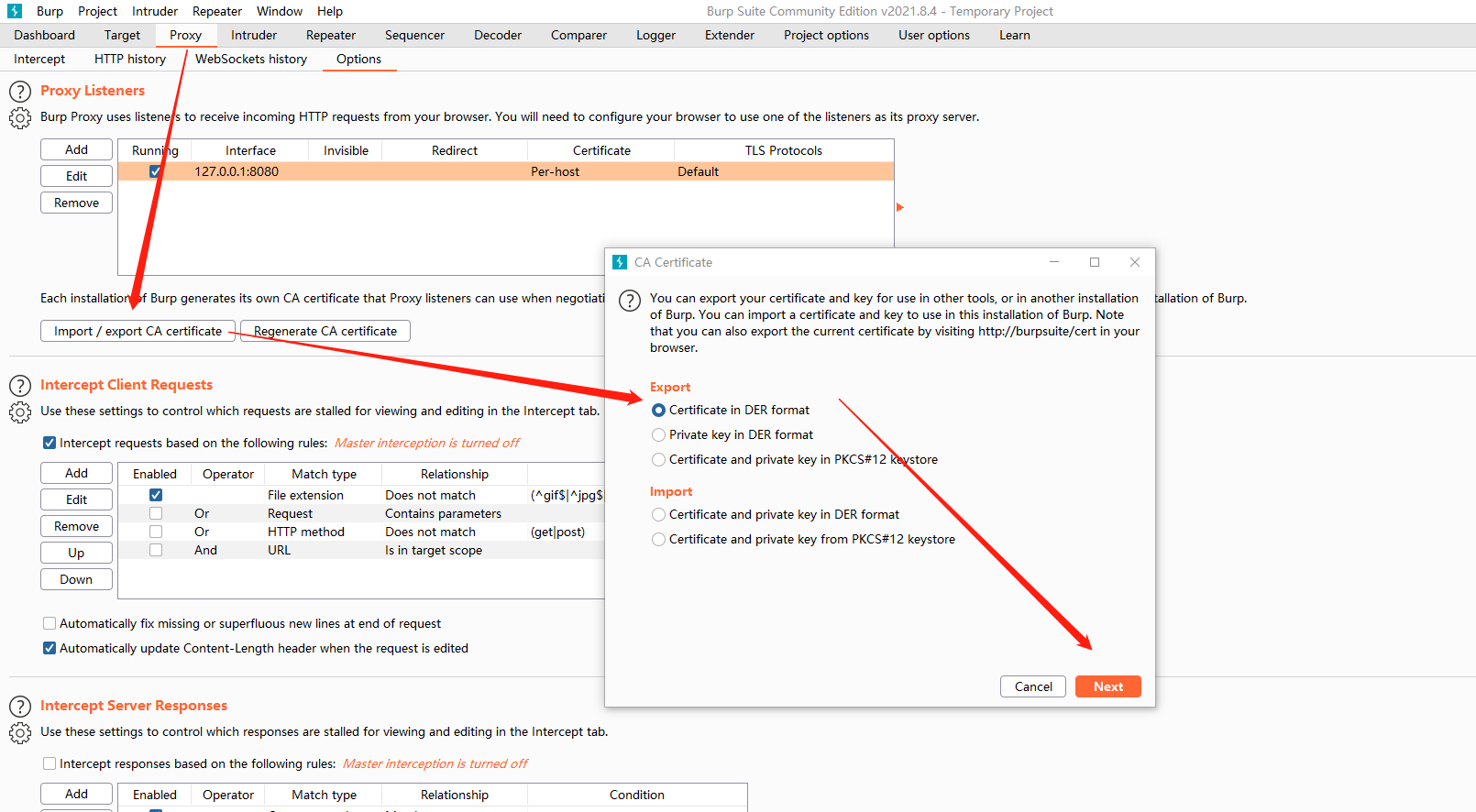Open the Project options tab
Screen dimensions: 1476x812
(x=826, y=35)
